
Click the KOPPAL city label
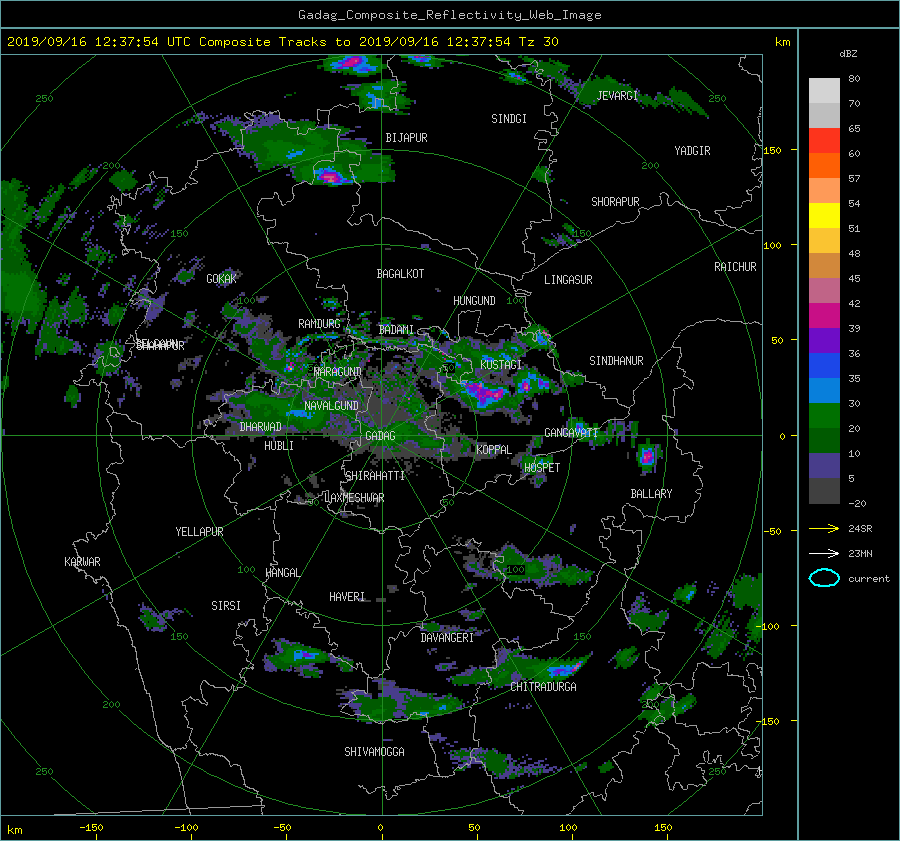point(494,450)
